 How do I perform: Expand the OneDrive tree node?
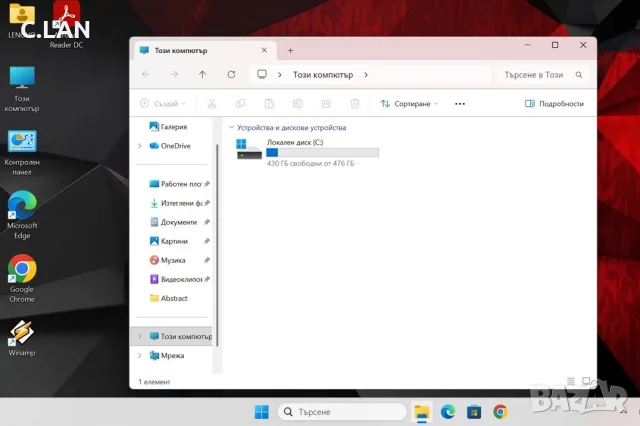pyautogui.click(x=140, y=146)
